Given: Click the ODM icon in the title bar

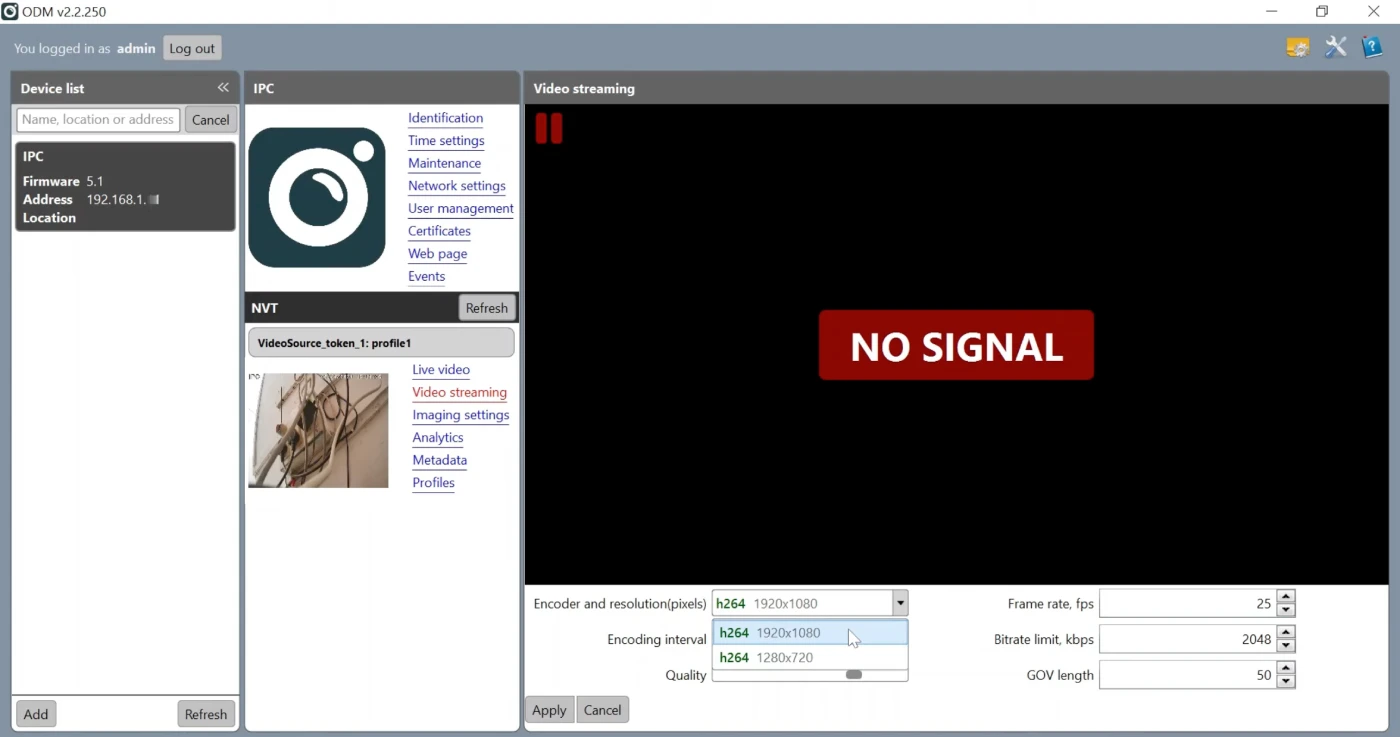Looking at the screenshot, I should 11,11.
